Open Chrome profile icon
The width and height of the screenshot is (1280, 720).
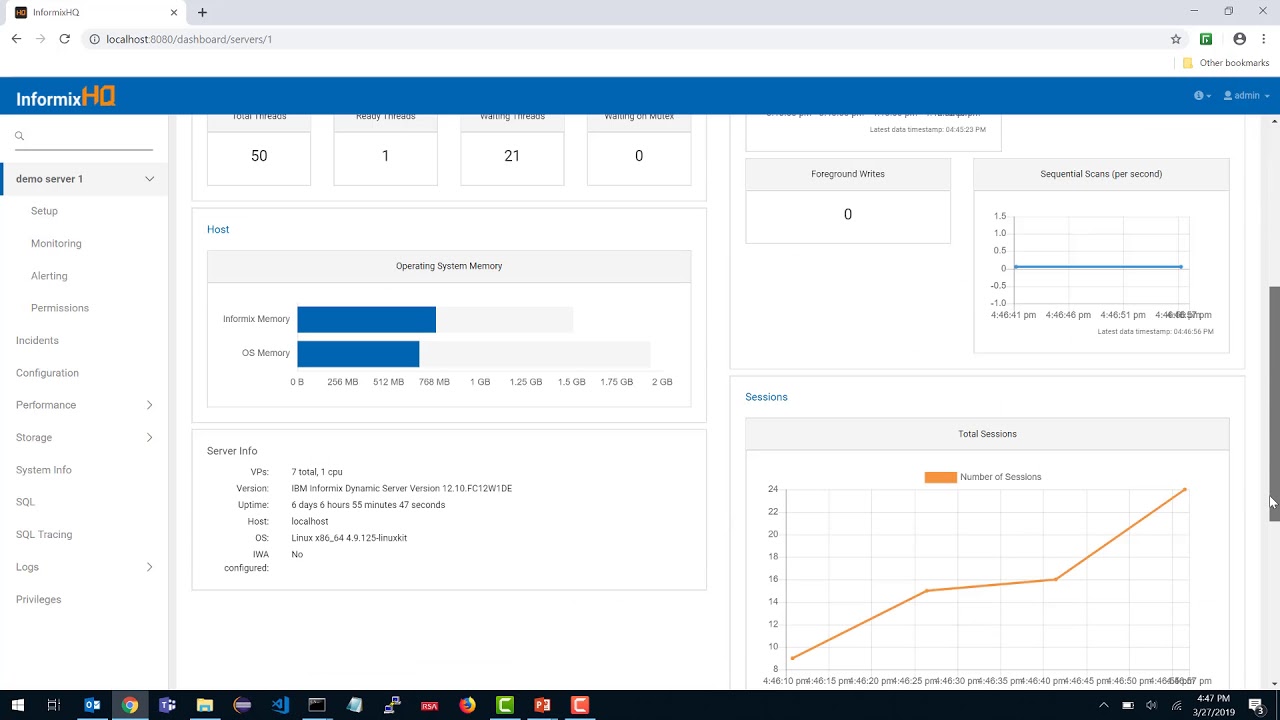coord(1240,39)
